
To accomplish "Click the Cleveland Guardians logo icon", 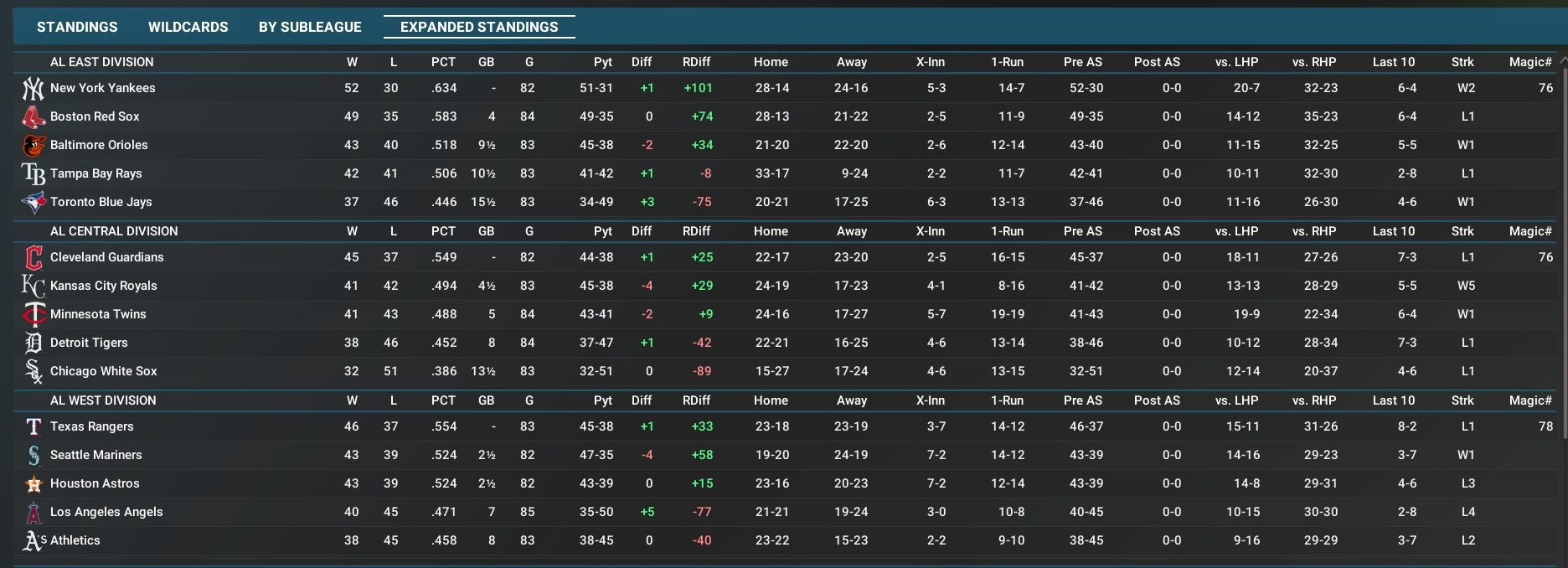I will (x=33, y=257).
